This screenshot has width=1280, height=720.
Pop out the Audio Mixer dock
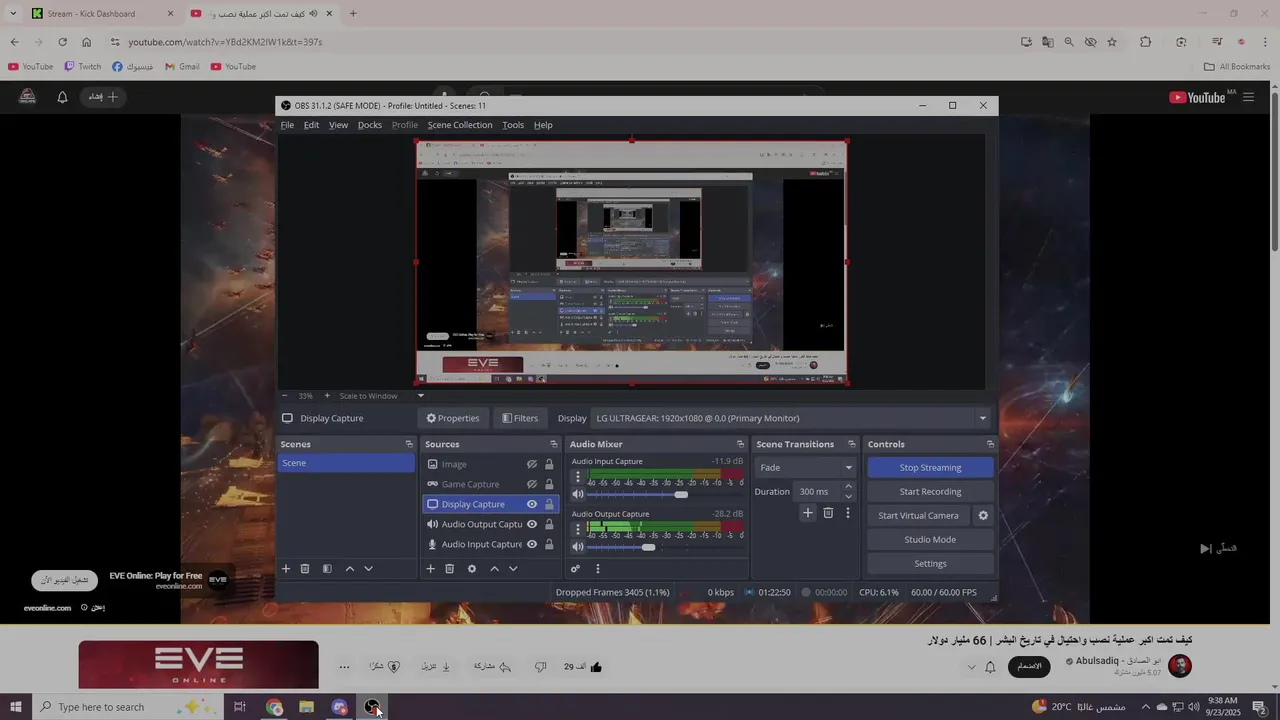pos(740,444)
